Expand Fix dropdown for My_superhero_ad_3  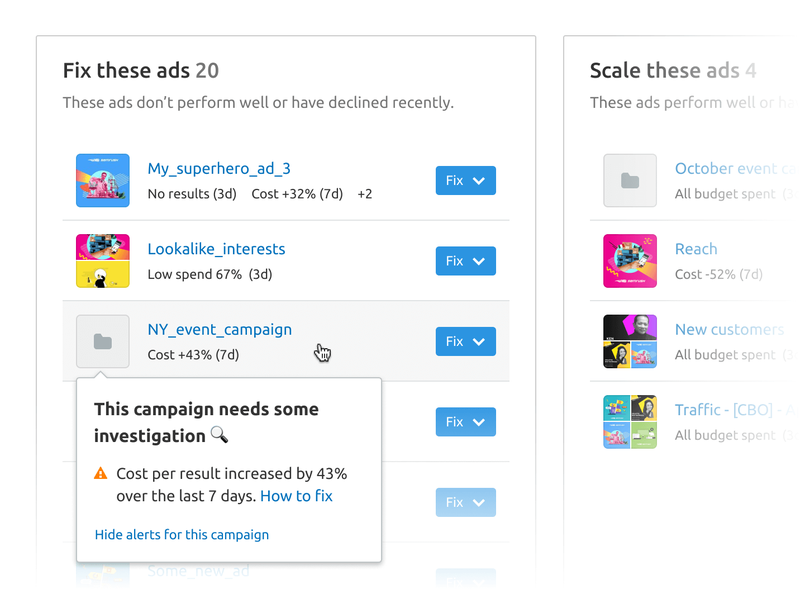coord(466,181)
